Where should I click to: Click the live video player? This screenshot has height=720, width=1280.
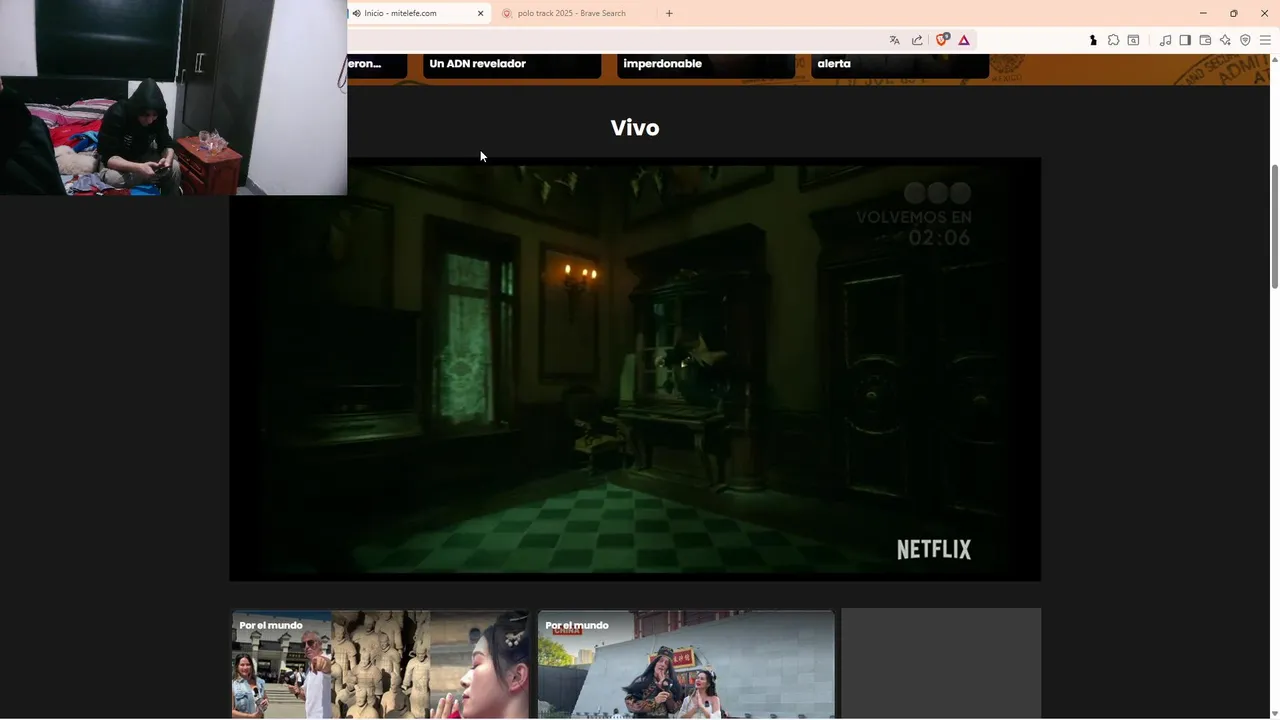click(x=635, y=369)
